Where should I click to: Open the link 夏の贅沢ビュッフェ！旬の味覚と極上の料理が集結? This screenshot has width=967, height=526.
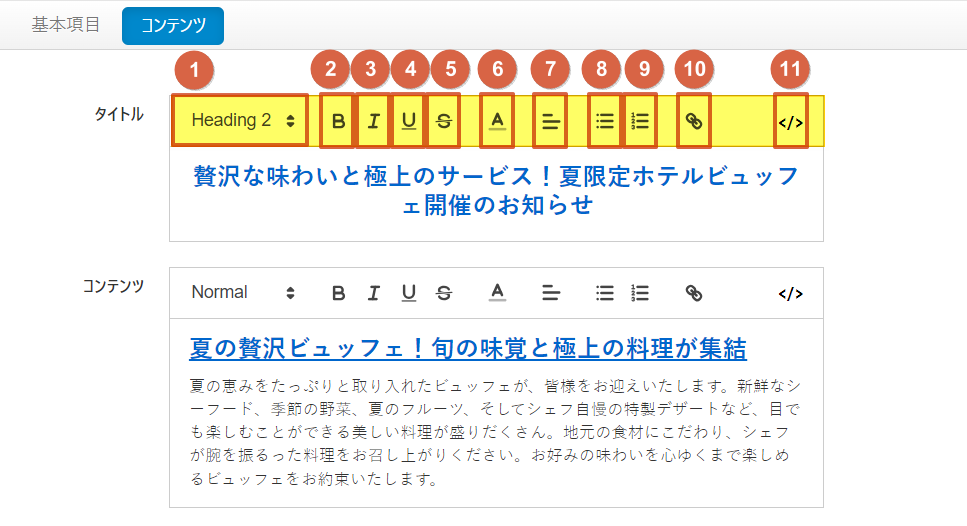[x=468, y=348]
